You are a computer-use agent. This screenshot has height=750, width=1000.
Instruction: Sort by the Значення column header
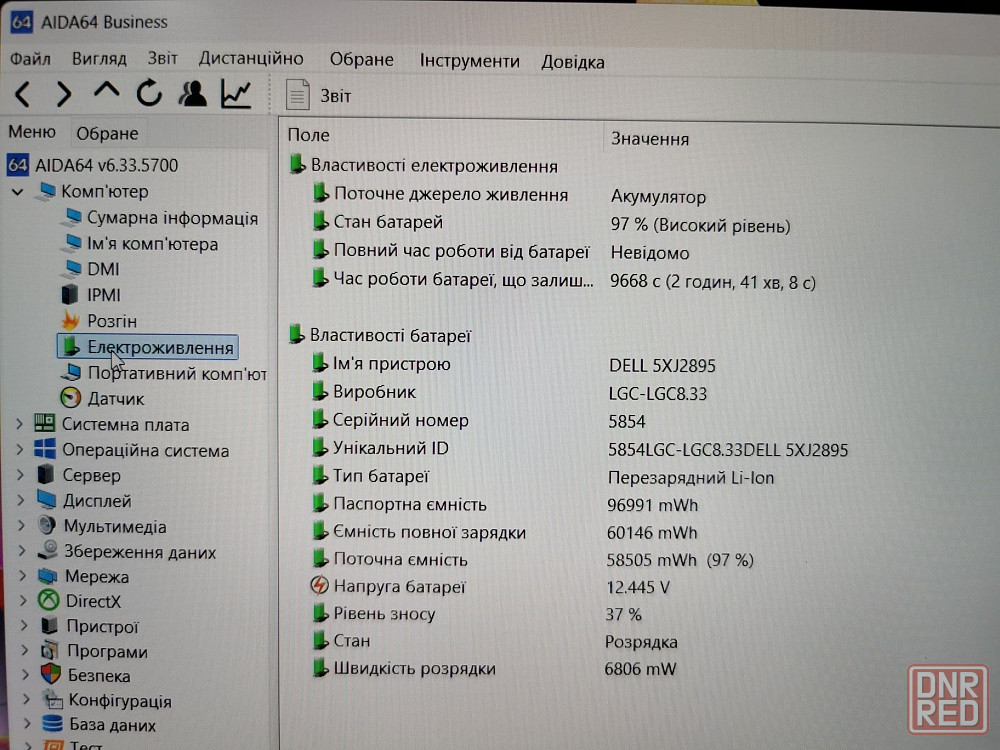tap(650, 138)
